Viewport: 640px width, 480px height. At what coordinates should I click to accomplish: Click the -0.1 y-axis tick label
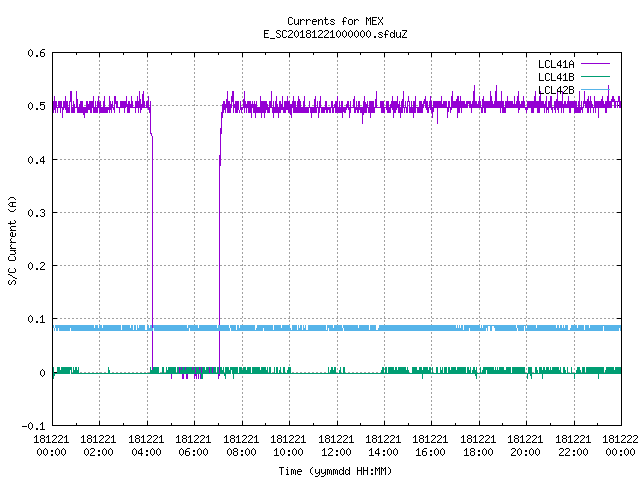coord(33,426)
